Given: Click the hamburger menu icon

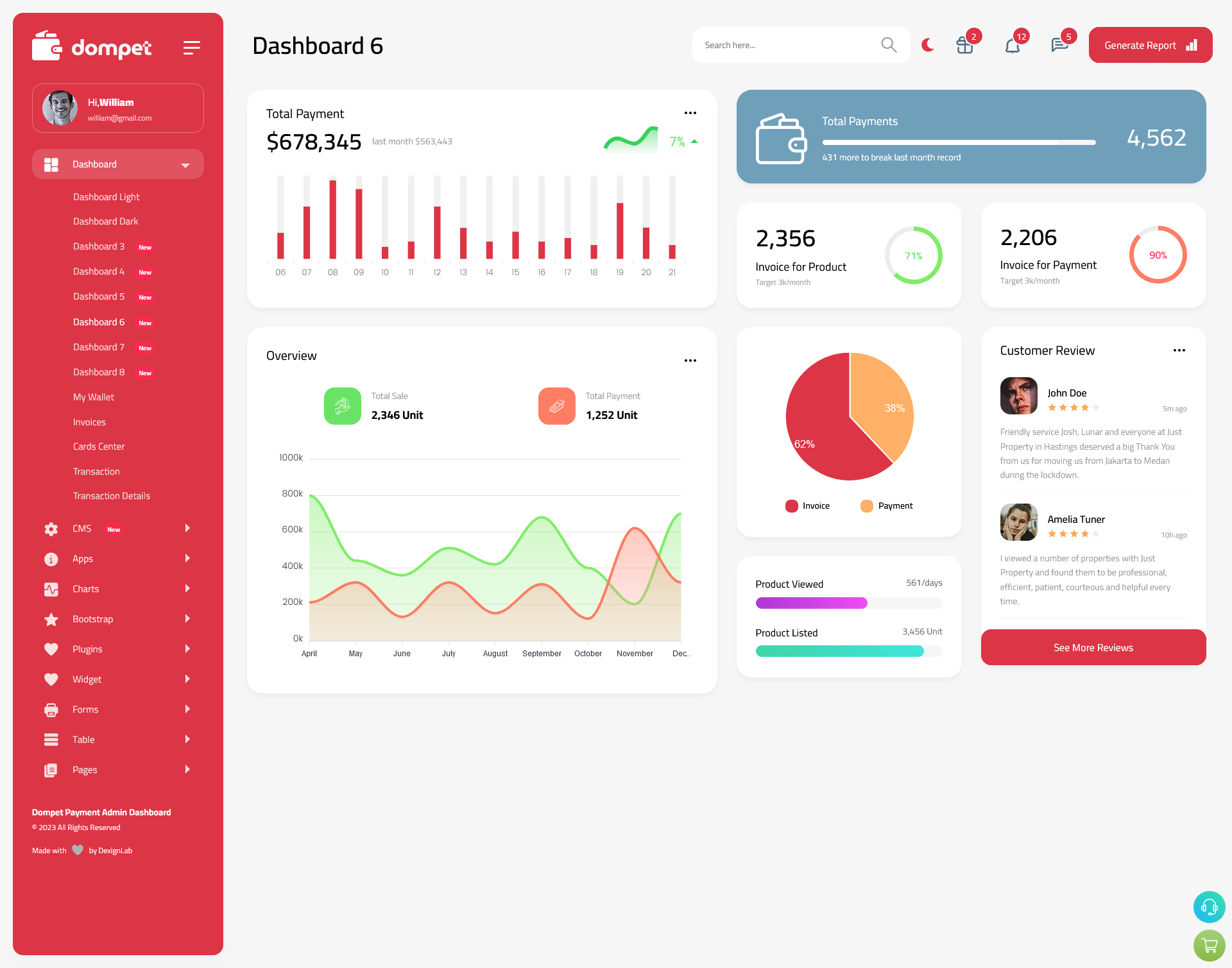Looking at the screenshot, I should (x=192, y=47).
